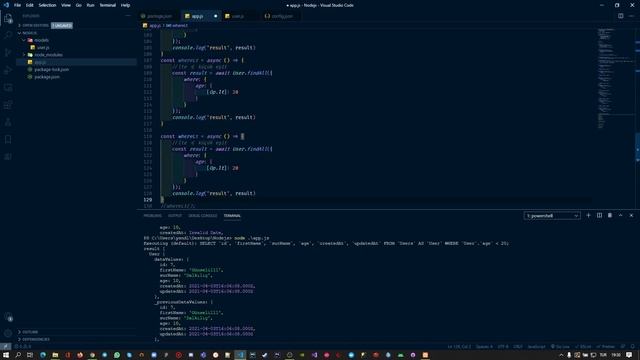Viewport: 640px width, 360px height.
Task: Change language mode via JavaScript status item
Action: tap(536, 347)
